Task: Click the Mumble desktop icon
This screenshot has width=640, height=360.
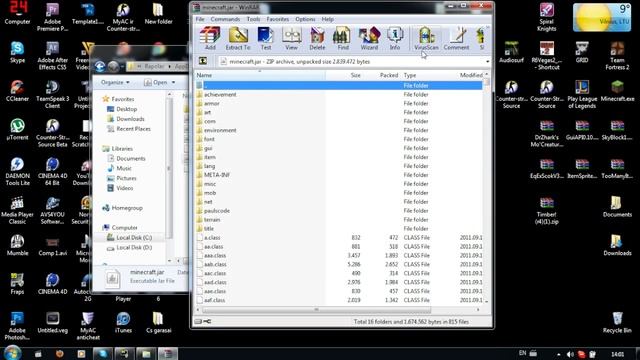Action: point(17,245)
